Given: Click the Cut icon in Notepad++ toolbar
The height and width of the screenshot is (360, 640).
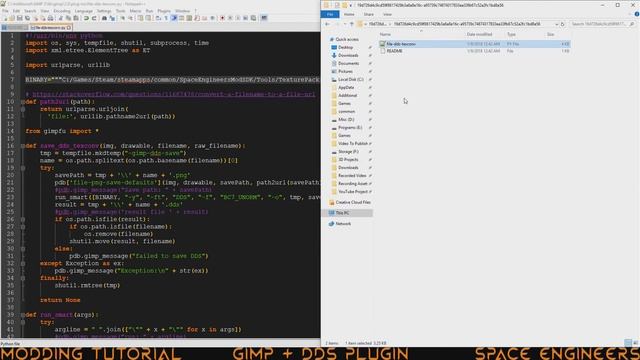Looking at the screenshot, I should (60, 18).
